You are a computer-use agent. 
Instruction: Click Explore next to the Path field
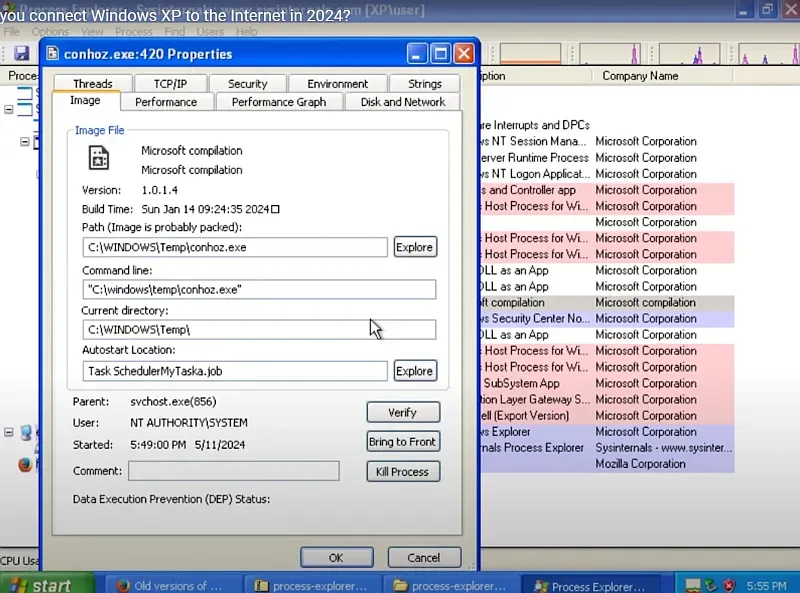414,247
